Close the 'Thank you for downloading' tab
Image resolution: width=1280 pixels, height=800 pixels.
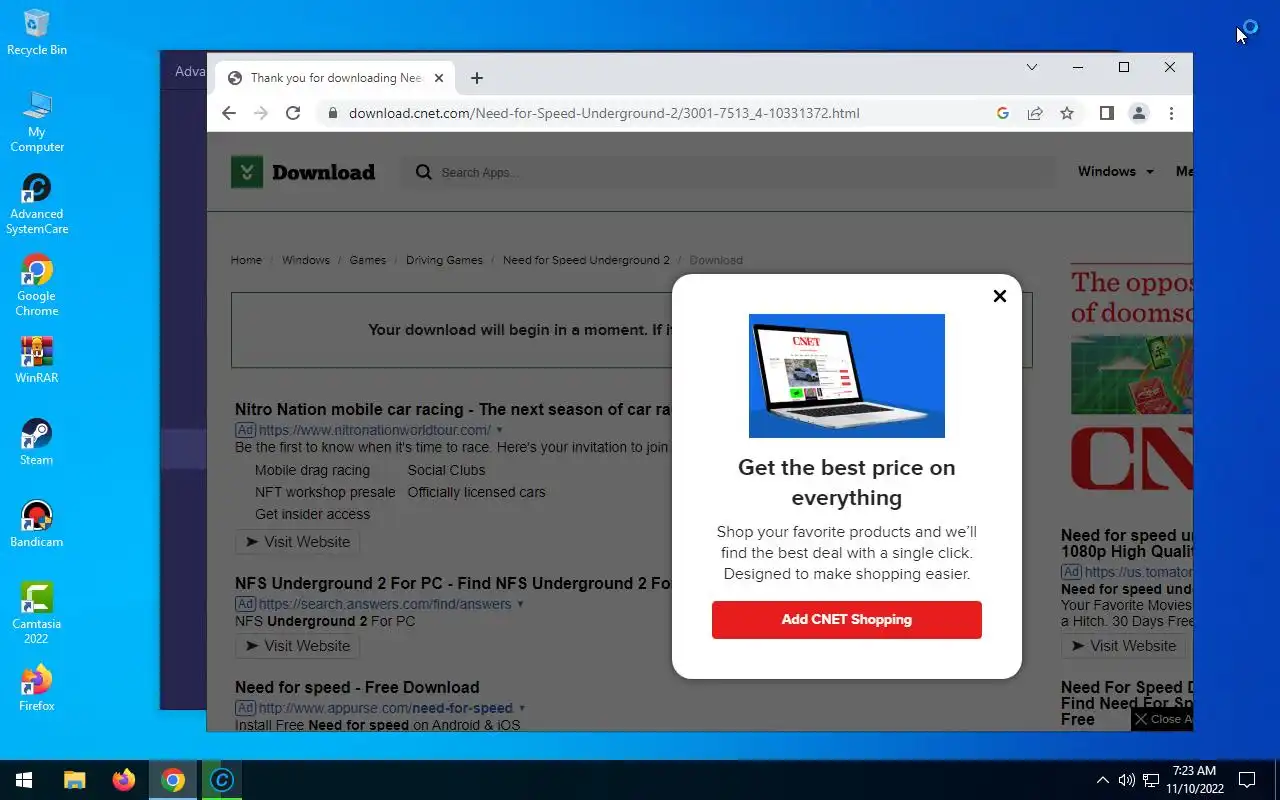pyautogui.click(x=438, y=78)
